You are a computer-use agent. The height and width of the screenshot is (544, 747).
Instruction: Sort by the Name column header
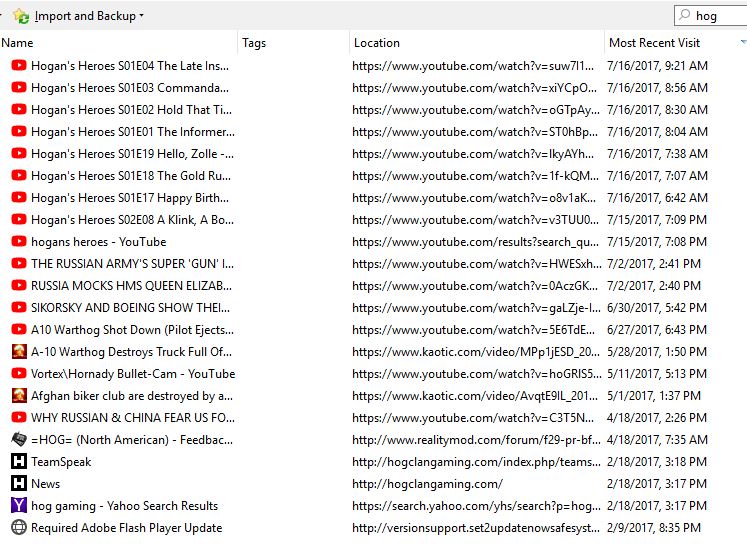[x=18, y=43]
